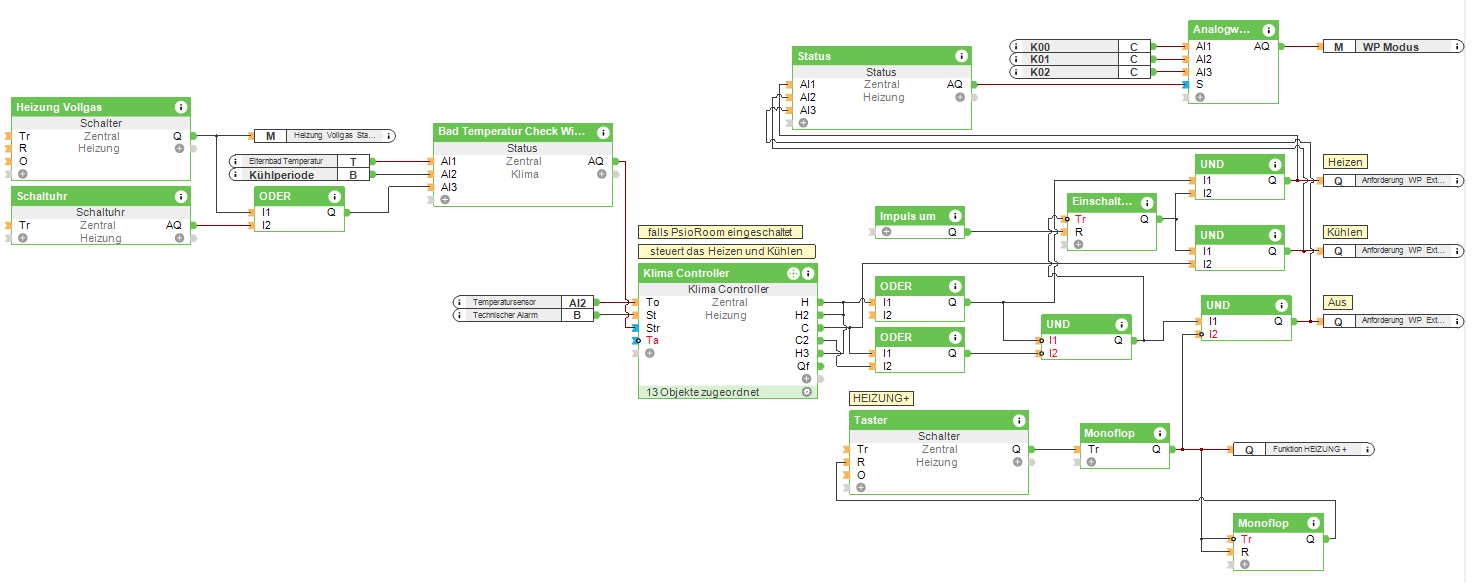The height and width of the screenshot is (583, 1481).
Task: Select the yellow Heizen note label
Action: (1345, 162)
